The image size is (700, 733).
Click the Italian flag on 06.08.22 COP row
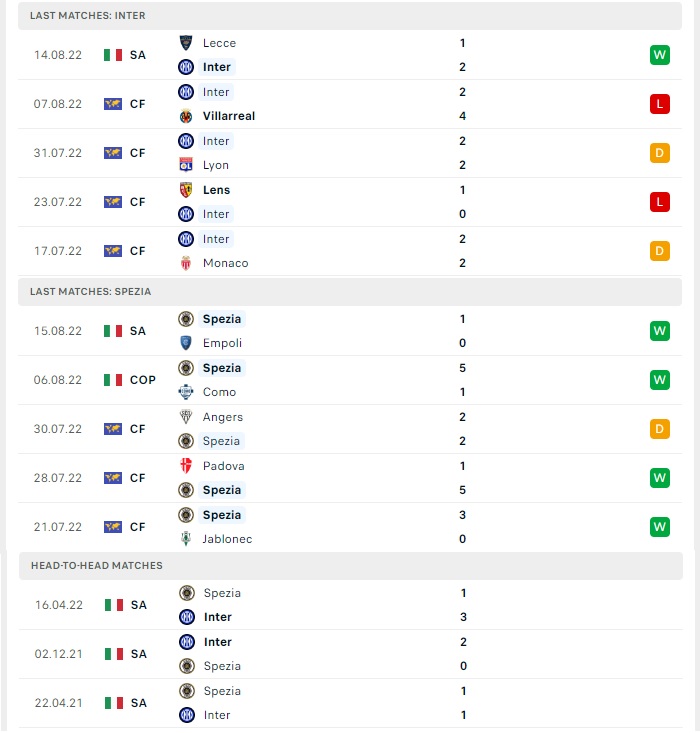tap(113, 380)
